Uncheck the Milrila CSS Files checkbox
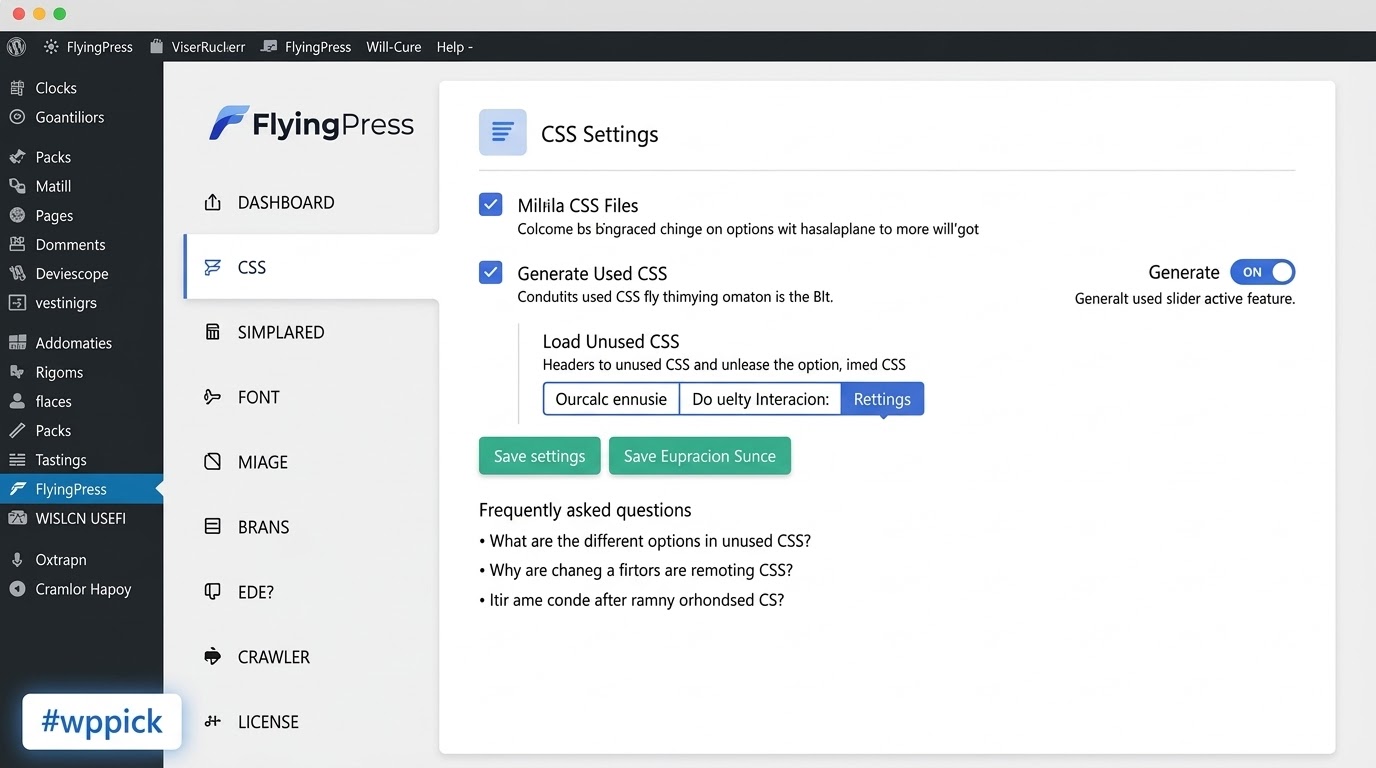This screenshot has height=768, width=1376. pyautogui.click(x=491, y=205)
